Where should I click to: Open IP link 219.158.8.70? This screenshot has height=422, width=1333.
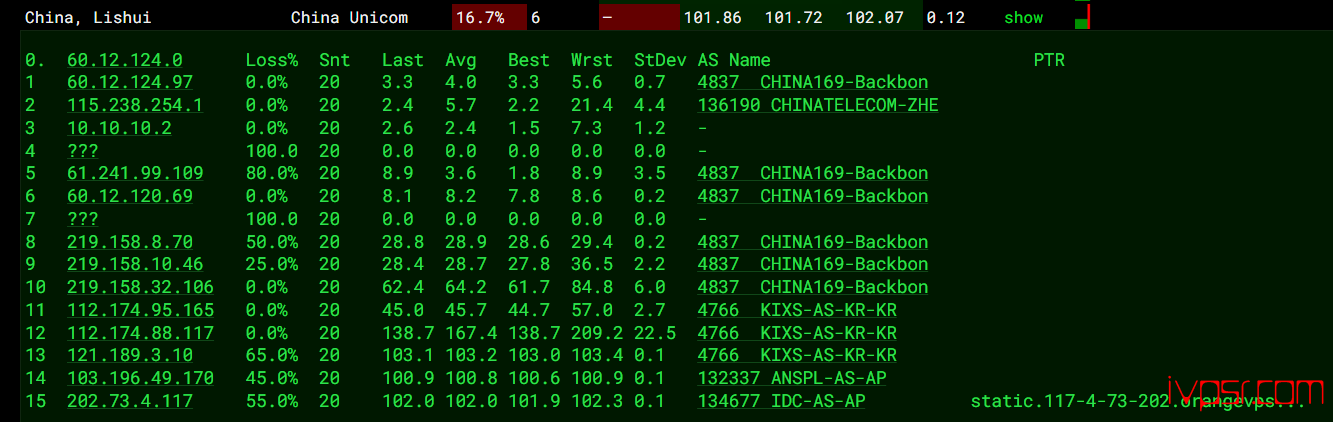(130, 242)
